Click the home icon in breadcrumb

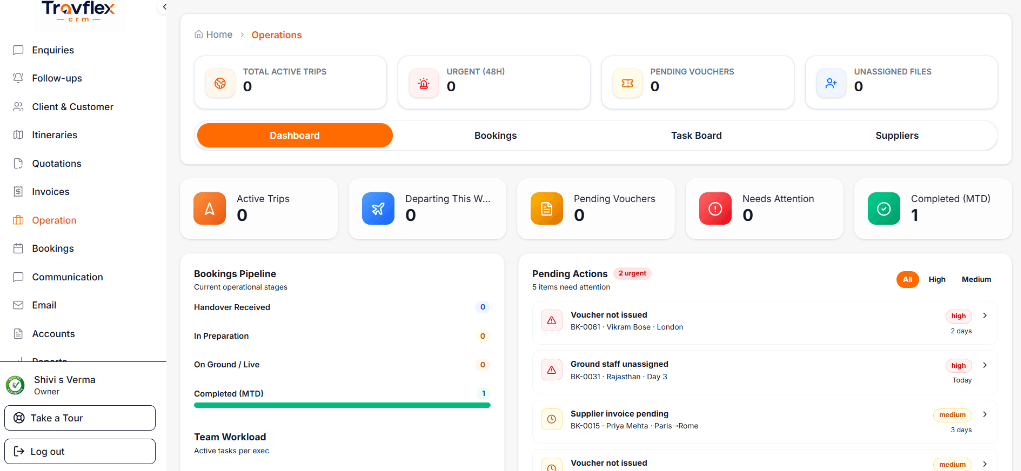199,35
